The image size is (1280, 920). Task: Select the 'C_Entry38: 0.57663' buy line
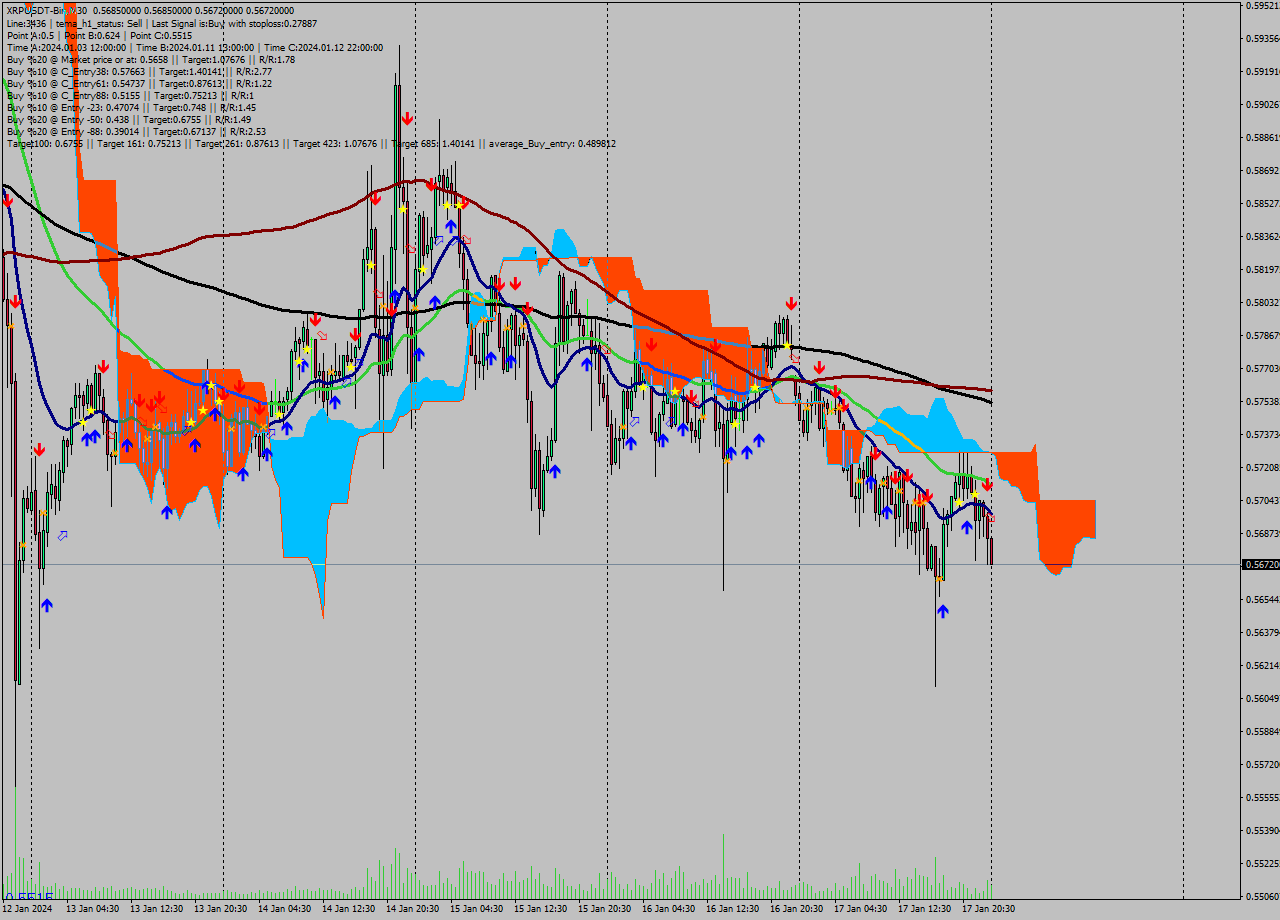click(139, 71)
